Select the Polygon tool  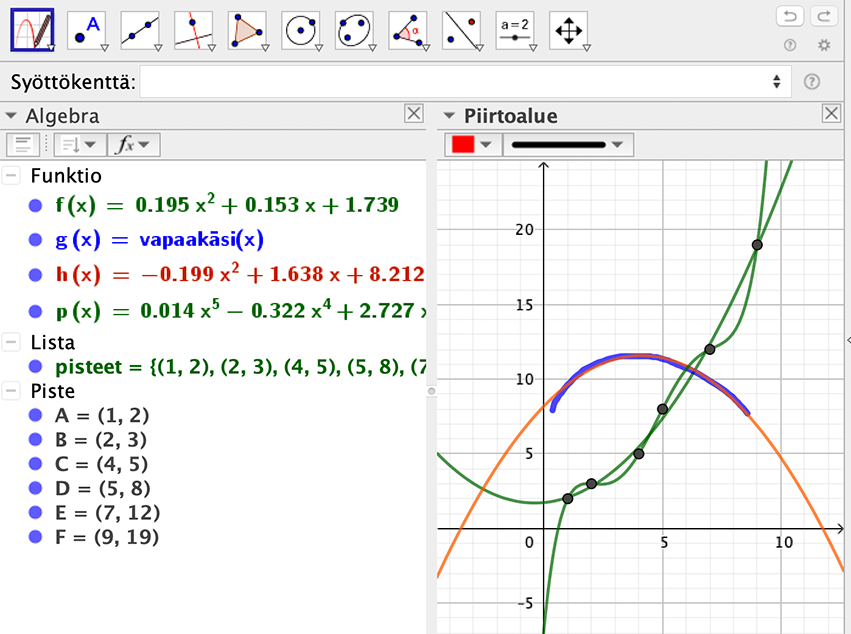pos(247,31)
